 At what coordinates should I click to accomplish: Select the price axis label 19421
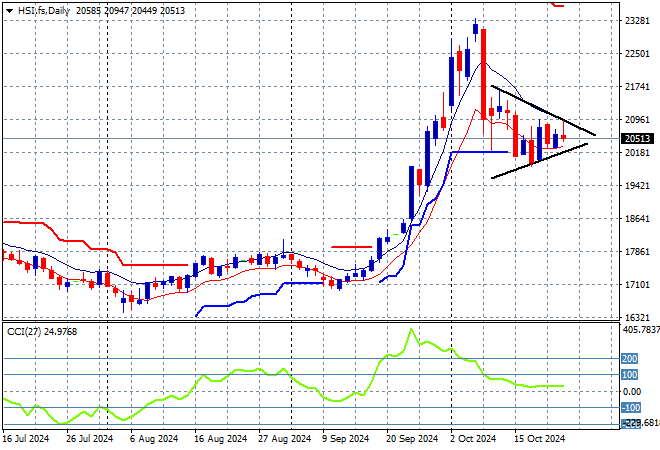[637, 186]
